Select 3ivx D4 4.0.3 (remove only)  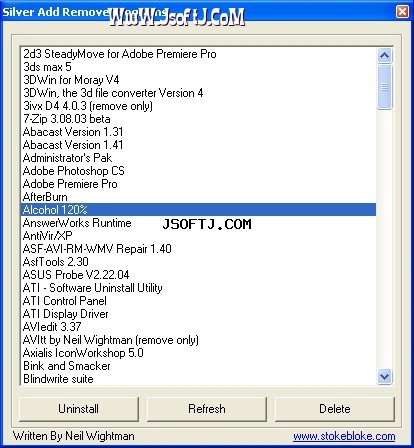(198, 106)
